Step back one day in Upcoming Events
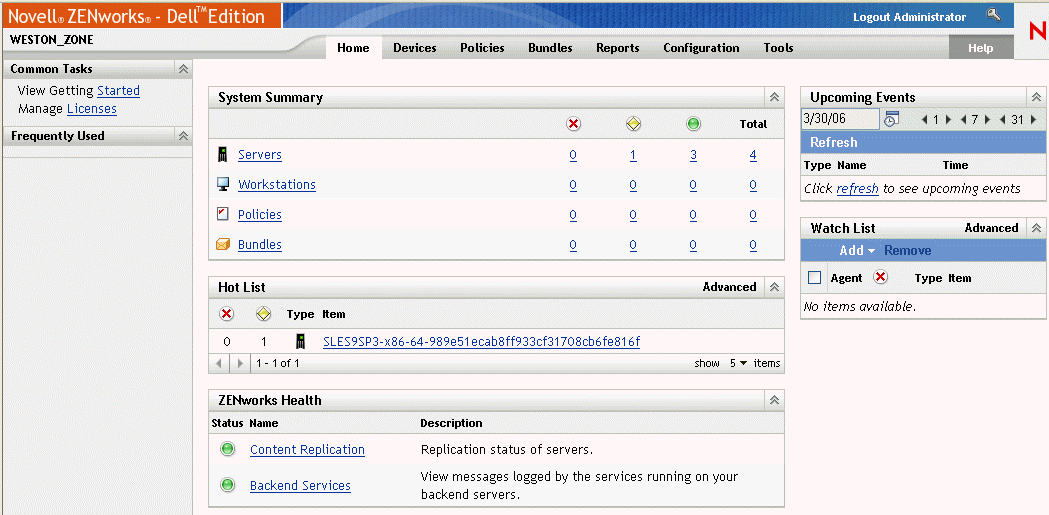Image resolution: width=1049 pixels, height=515 pixels. point(925,120)
